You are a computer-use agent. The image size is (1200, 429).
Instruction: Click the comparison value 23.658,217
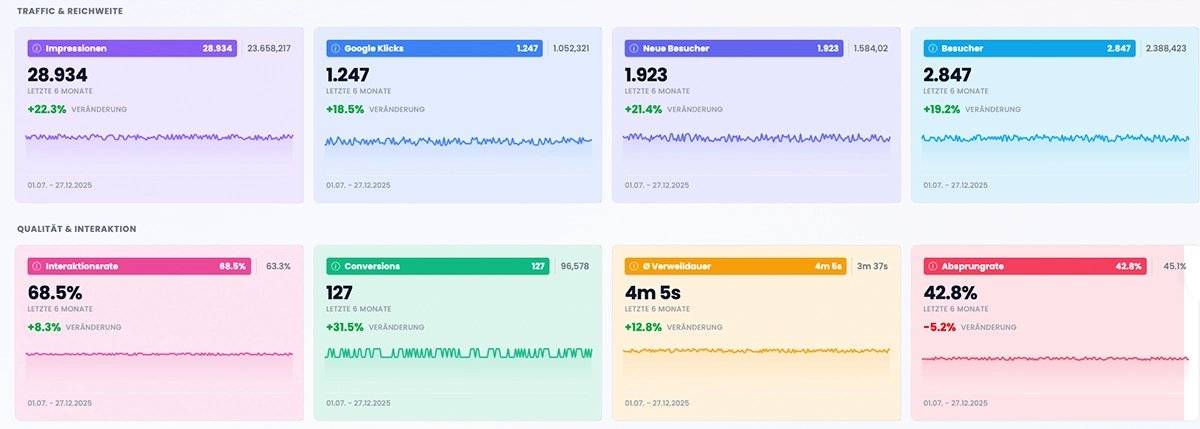click(269, 48)
